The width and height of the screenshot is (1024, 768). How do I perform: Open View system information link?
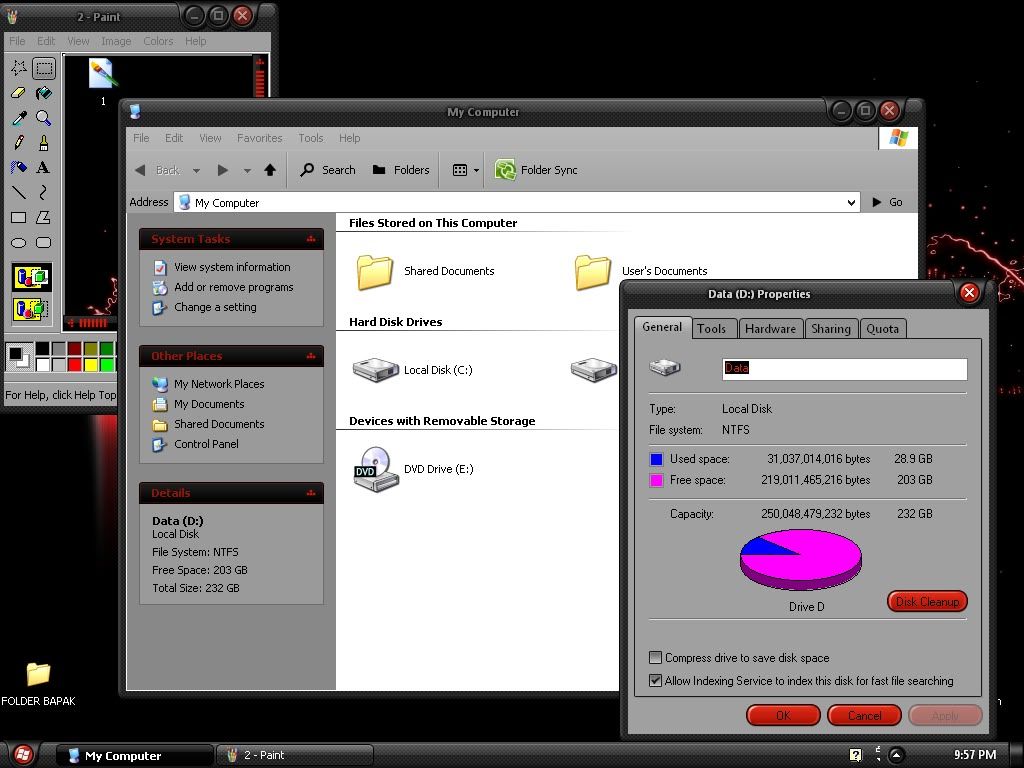click(x=232, y=267)
